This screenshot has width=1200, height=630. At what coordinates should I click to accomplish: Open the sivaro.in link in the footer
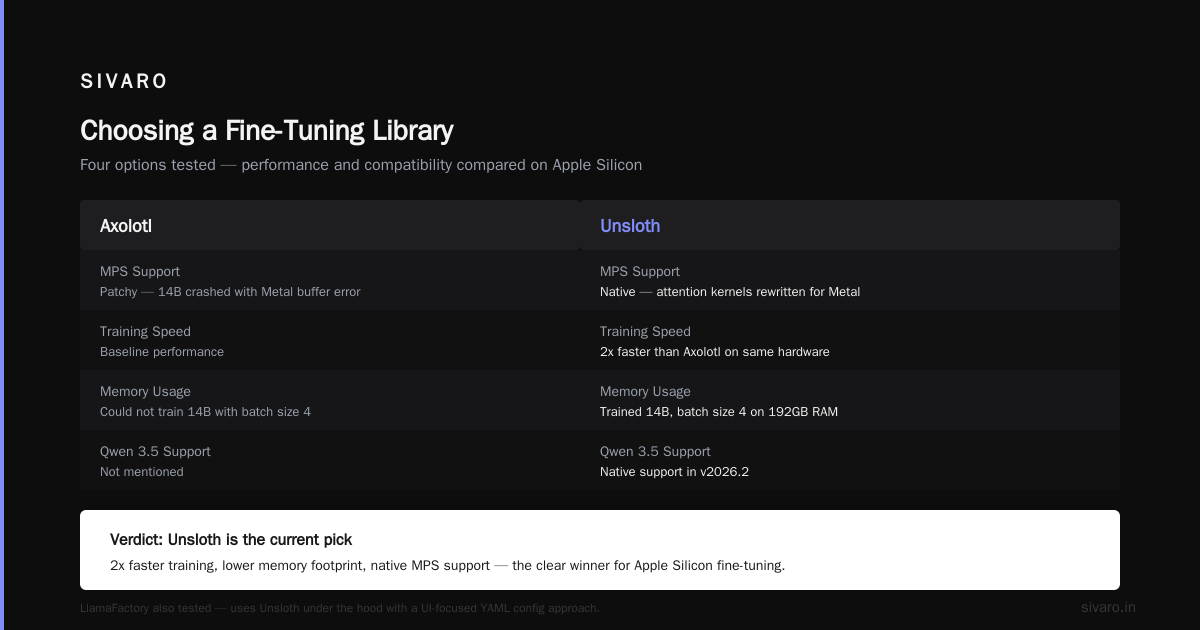(x=1108, y=607)
